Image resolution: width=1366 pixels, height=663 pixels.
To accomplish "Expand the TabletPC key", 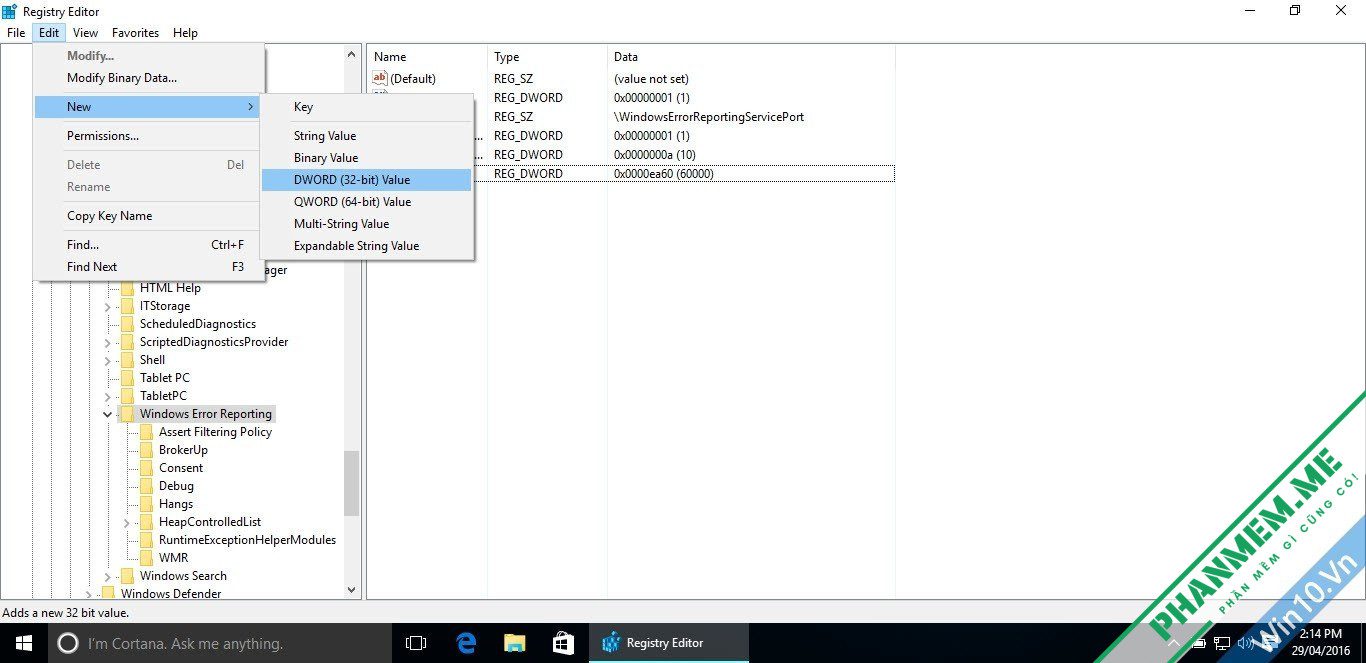I will pos(108,396).
